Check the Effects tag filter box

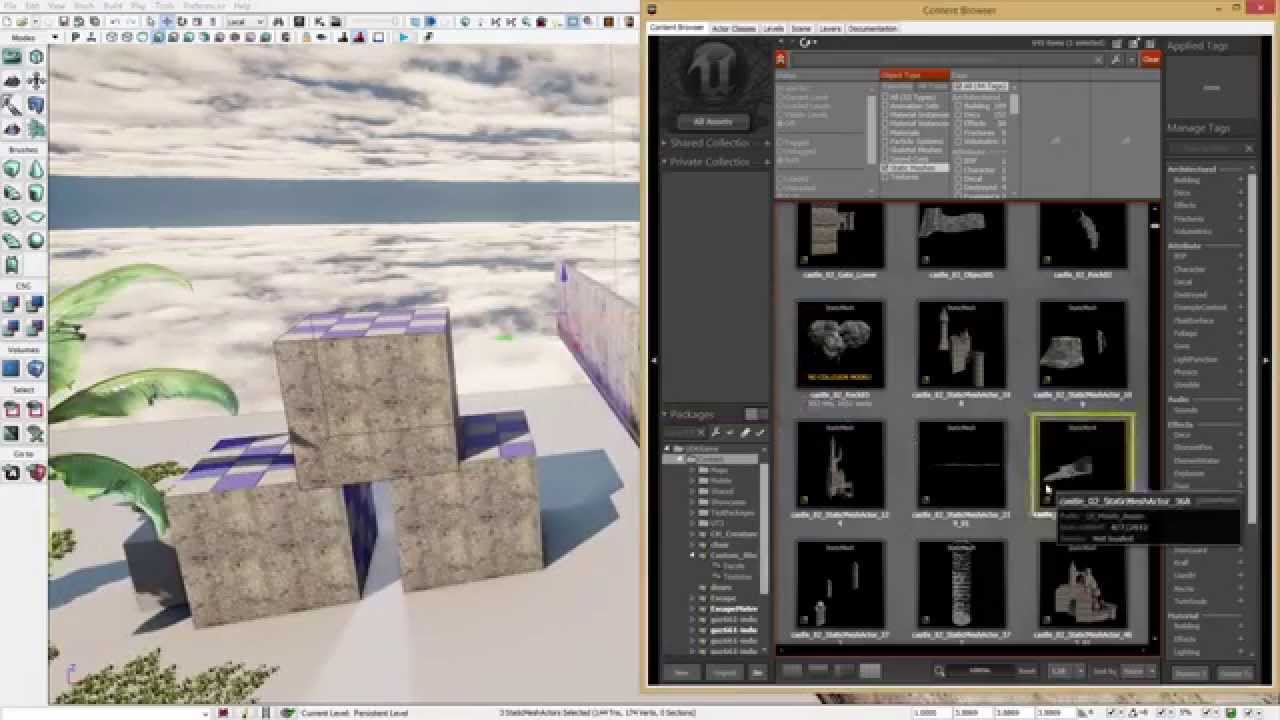958,123
